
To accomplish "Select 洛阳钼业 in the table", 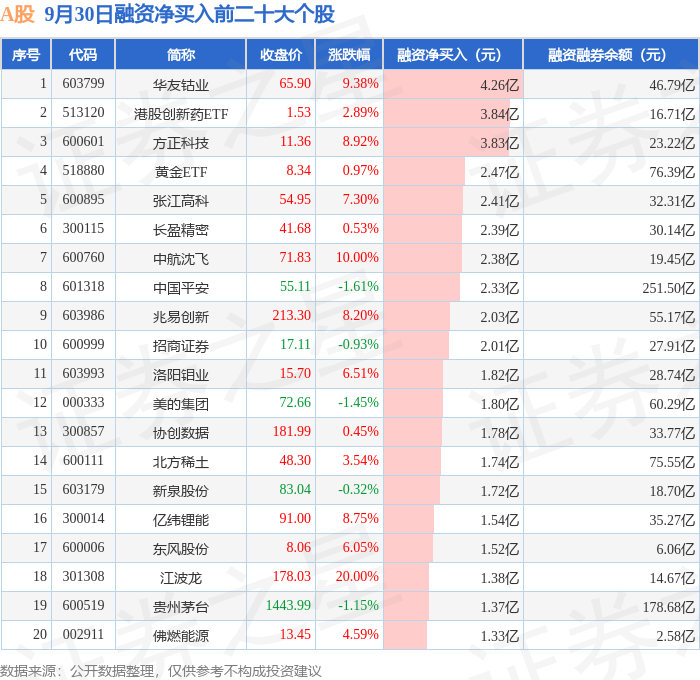I will (181, 375).
